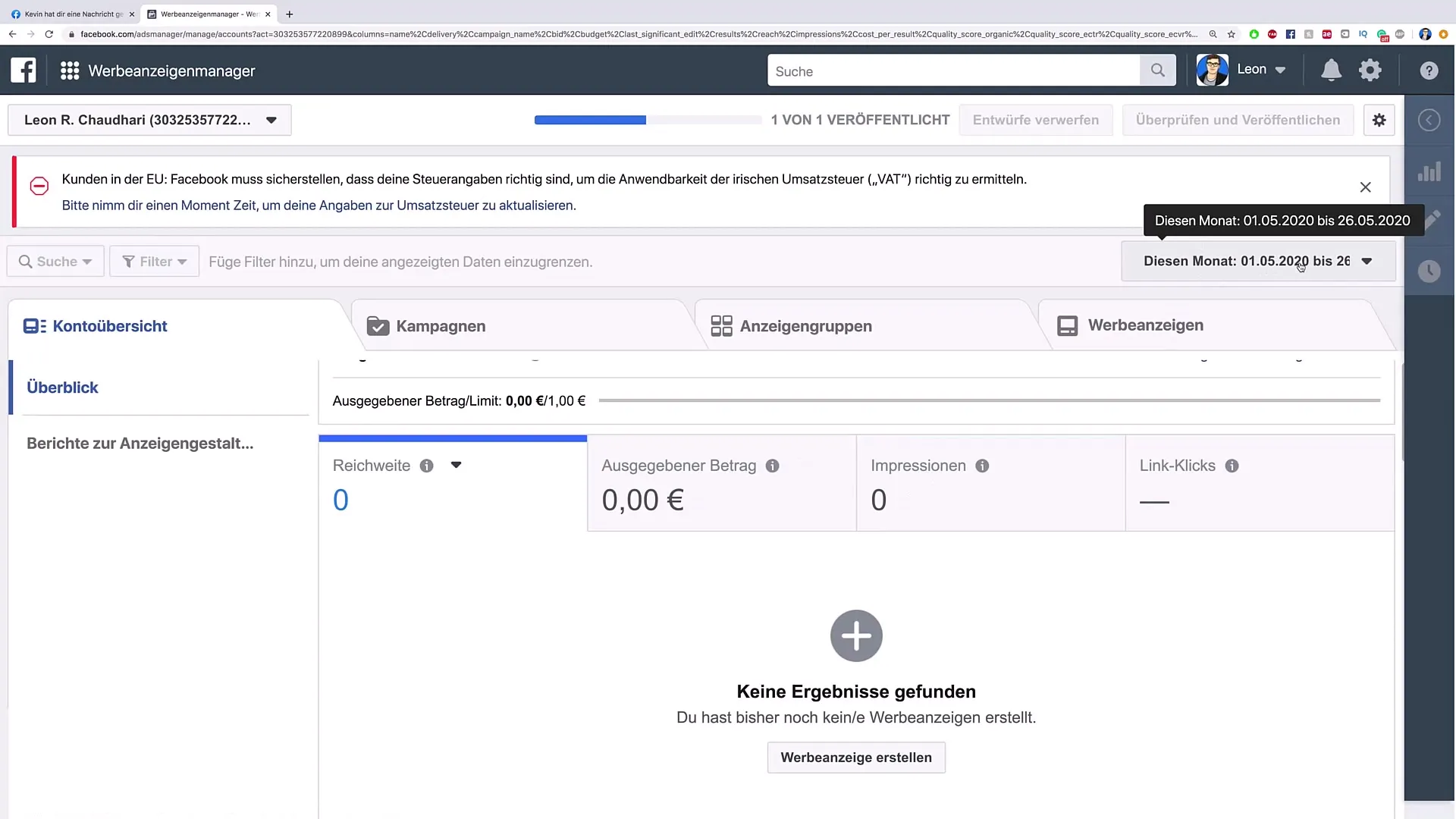Screen dimensions: 1456x819
Task: Expand the Reichweite metric dropdown arrow
Action: 456,465
